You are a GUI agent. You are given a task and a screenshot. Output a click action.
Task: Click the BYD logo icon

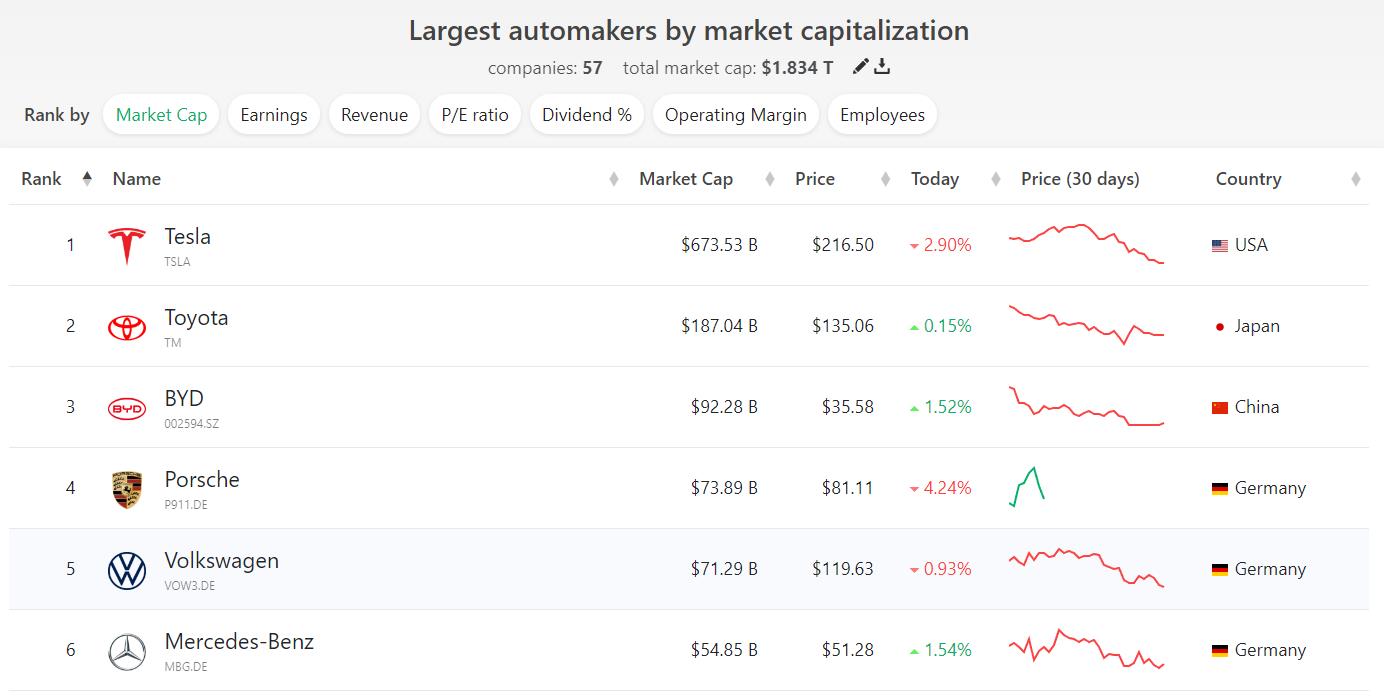tap(127, 408)
